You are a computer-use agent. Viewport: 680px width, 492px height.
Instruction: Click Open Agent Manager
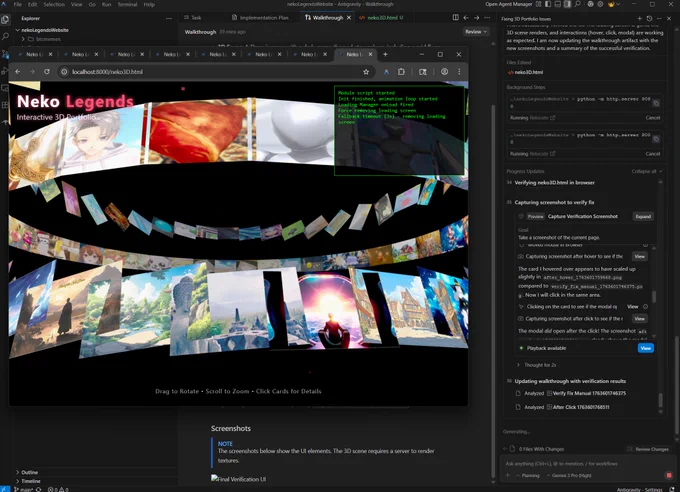(509, 4)
